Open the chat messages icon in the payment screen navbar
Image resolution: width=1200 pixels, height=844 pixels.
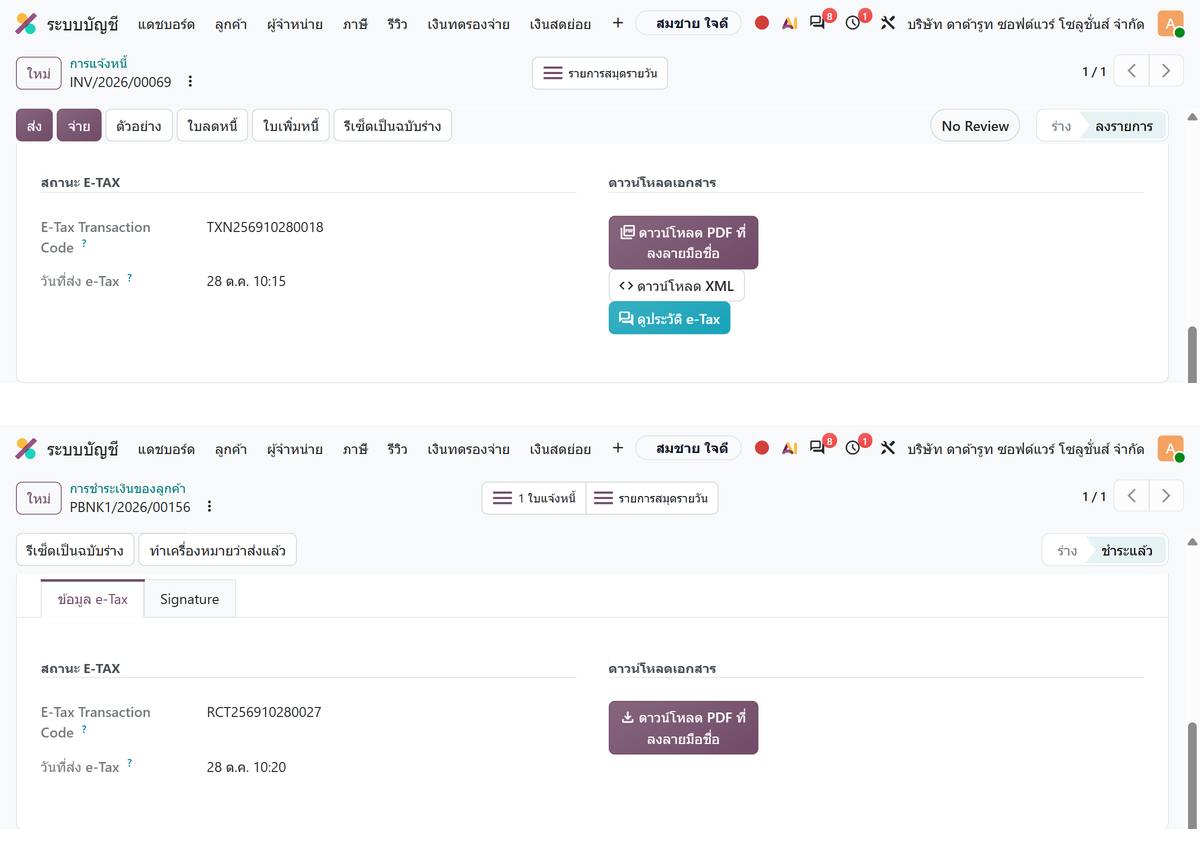[818, 448]
